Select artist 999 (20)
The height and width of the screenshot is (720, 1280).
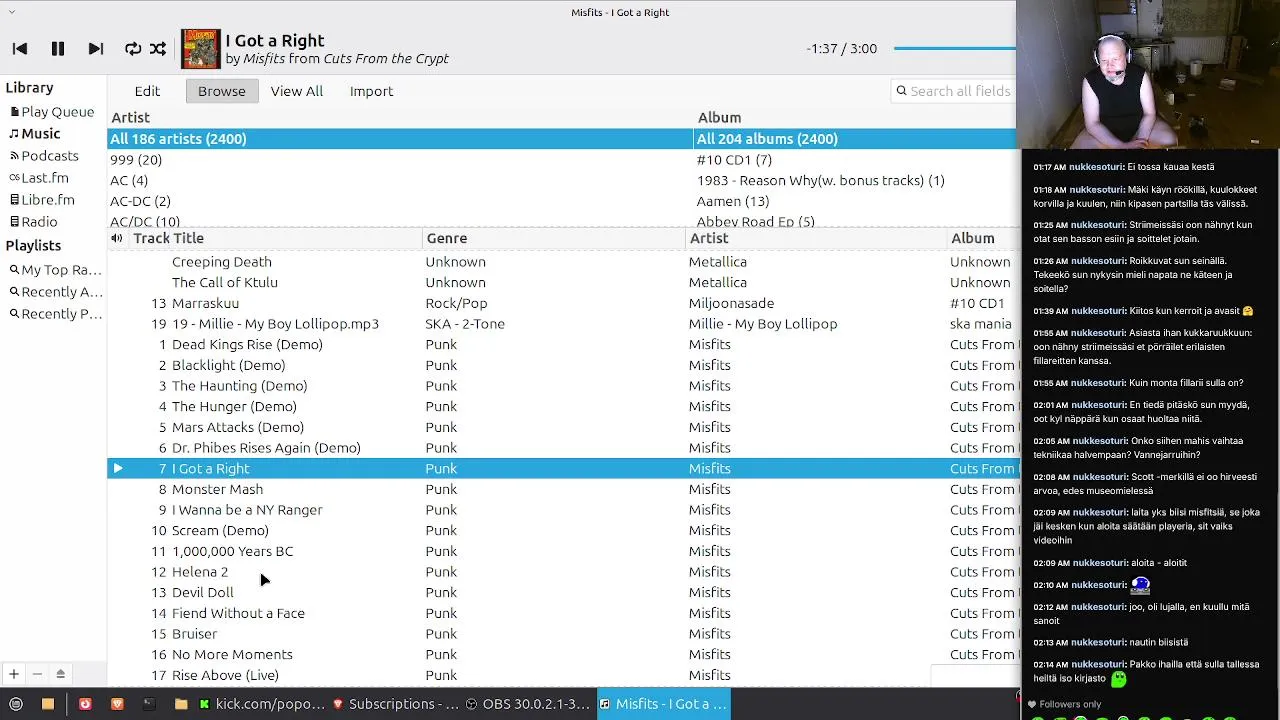click(x=136, y=160)
